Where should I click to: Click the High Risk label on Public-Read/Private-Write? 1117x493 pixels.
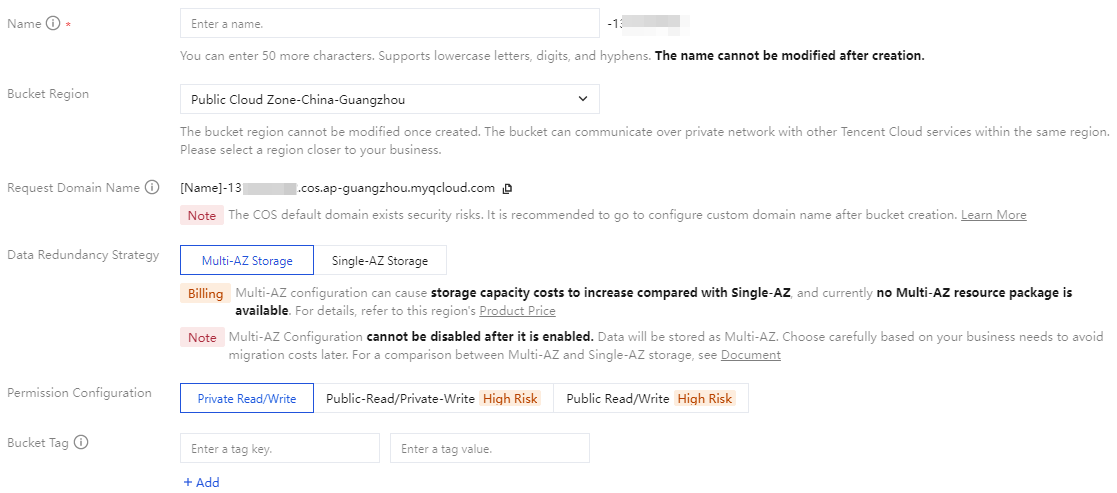click(510, 399)
